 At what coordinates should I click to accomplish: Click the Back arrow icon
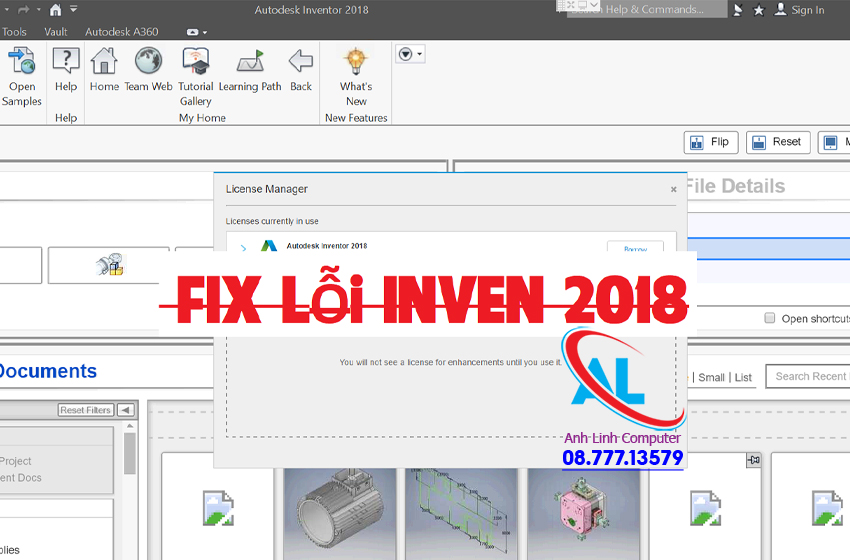301,64
